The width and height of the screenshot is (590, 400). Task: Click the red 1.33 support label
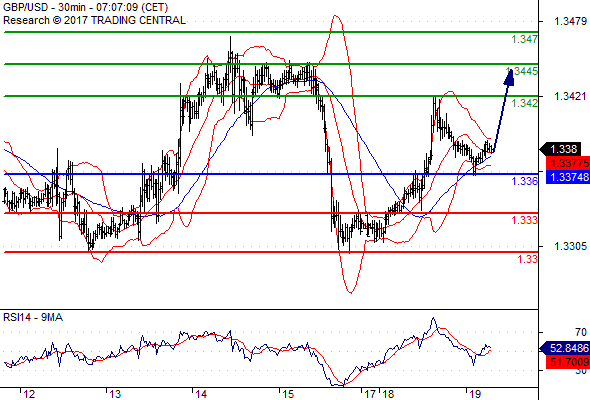pos(528,259)
